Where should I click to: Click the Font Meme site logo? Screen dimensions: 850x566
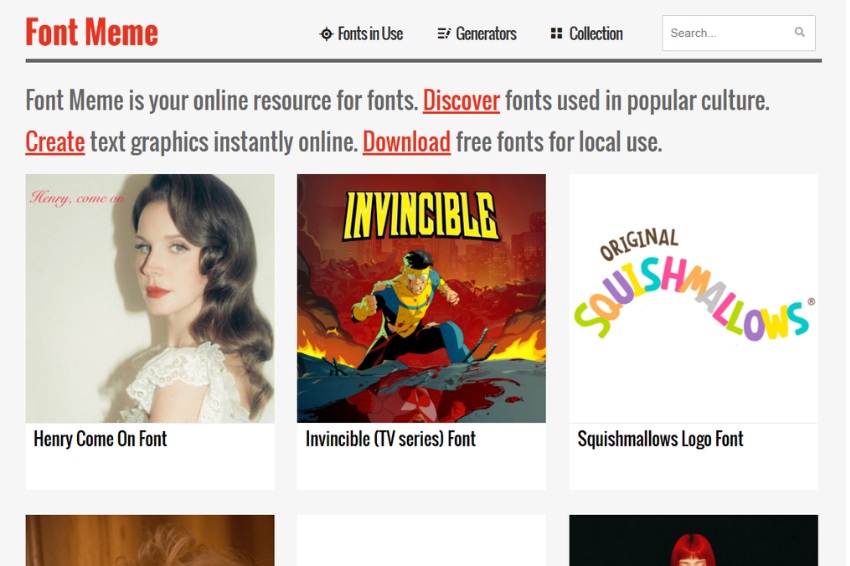tap(92, 32)
